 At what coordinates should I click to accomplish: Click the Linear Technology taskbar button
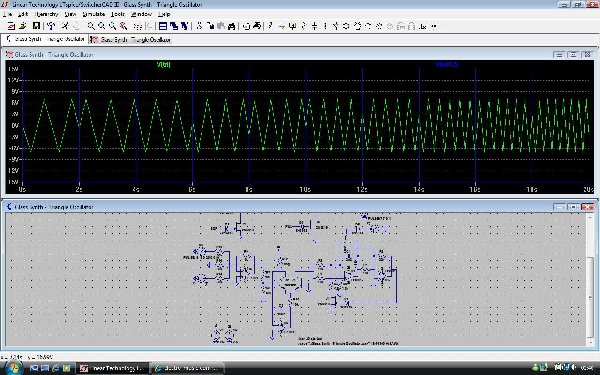pyautogui.click(x=112, y=368)
